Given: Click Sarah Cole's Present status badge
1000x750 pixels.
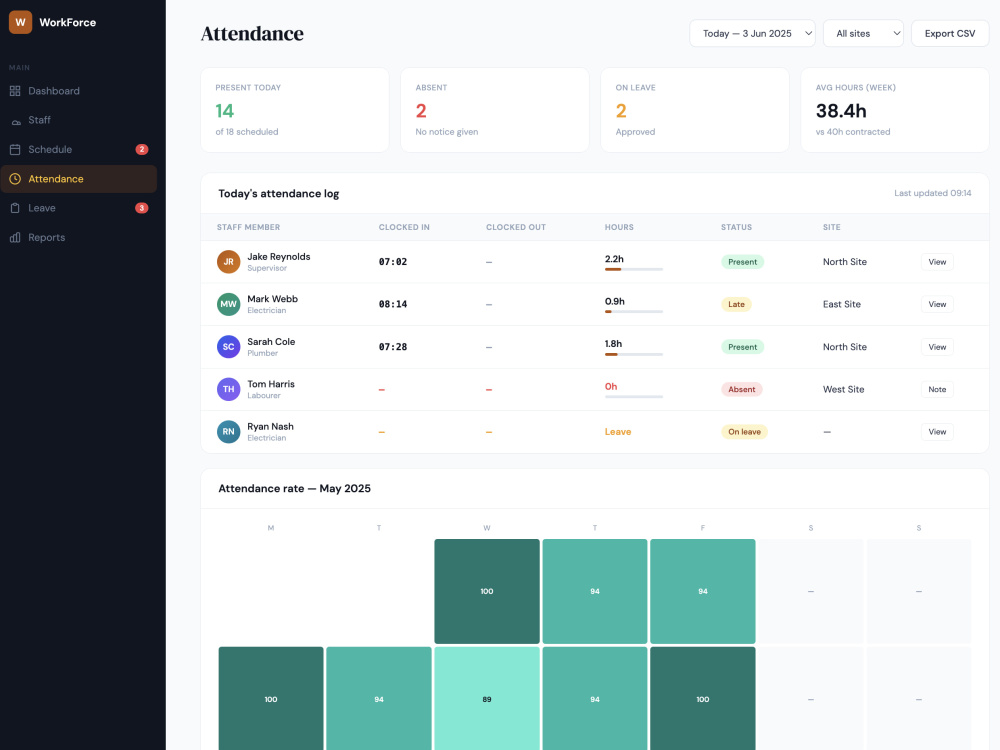Looking at the screenshot, I should (742, 347).
